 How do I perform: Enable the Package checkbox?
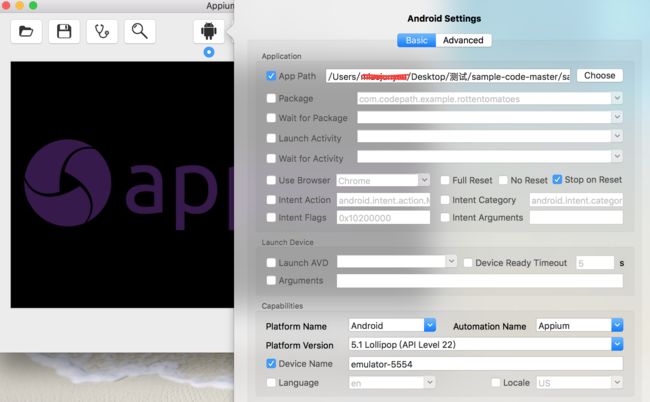pyautogui.click(x=271, y=98)
